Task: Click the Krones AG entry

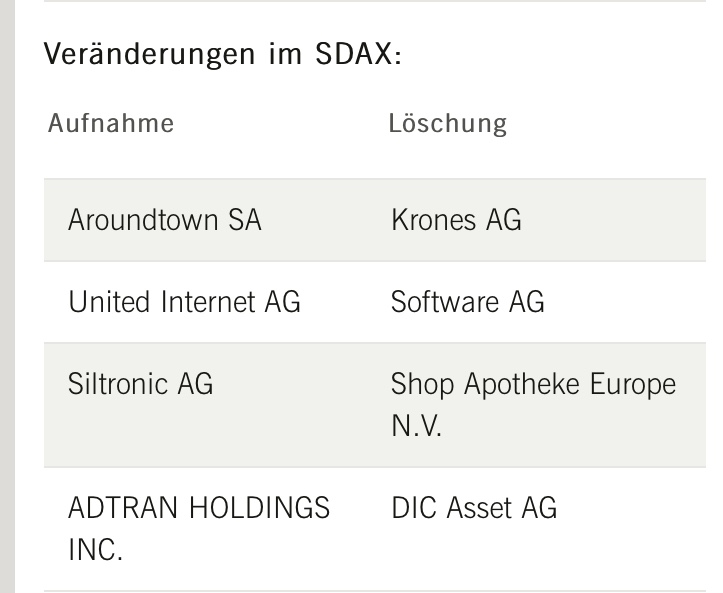Action: [x=456, y=220]
